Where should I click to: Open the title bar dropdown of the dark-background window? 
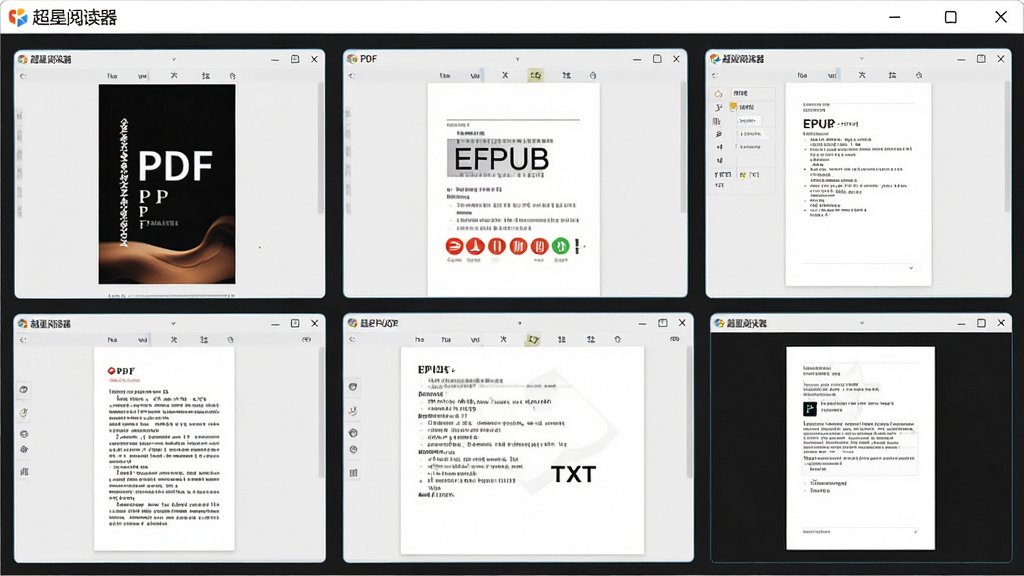click(861, 323)
